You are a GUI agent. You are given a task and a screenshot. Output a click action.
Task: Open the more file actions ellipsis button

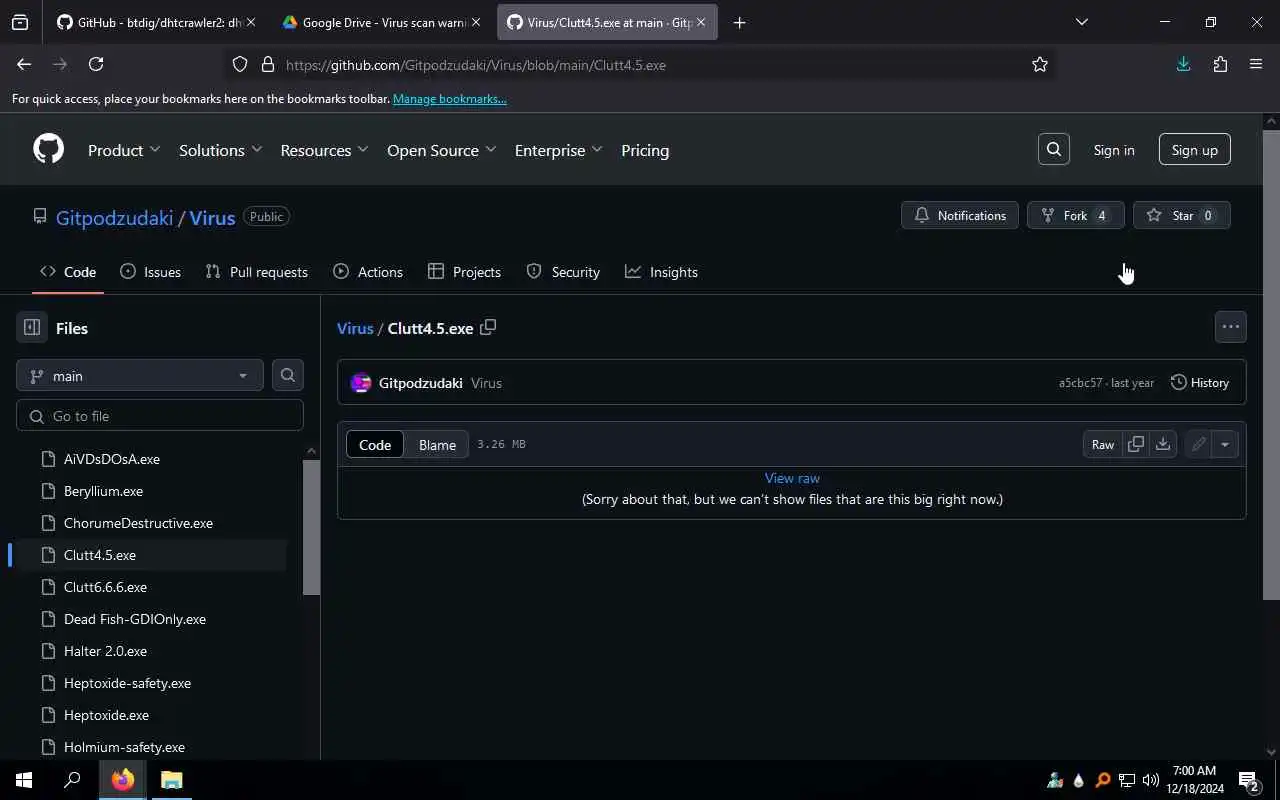point(1230,327)
